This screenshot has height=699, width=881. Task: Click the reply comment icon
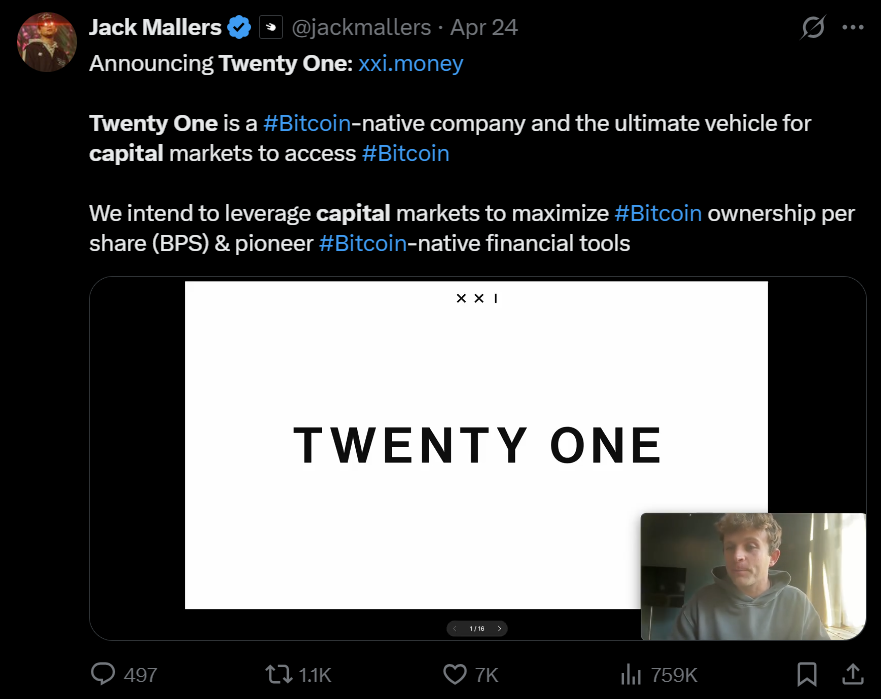coord(104,674)
